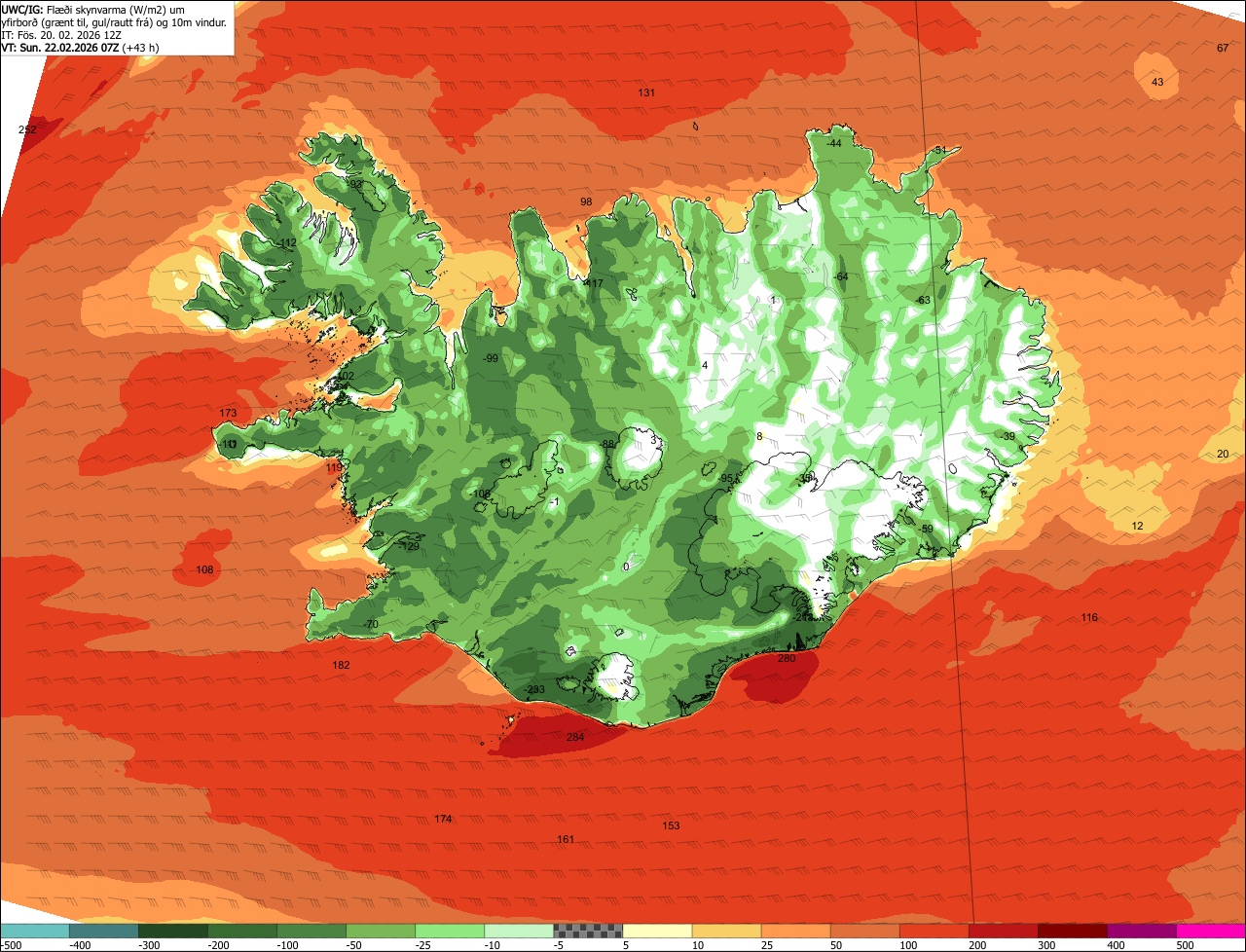Pick the 300 to 400 dark red swatch
The height and width of the screenshot is (952, 1246).
(x=1072, y=931)
